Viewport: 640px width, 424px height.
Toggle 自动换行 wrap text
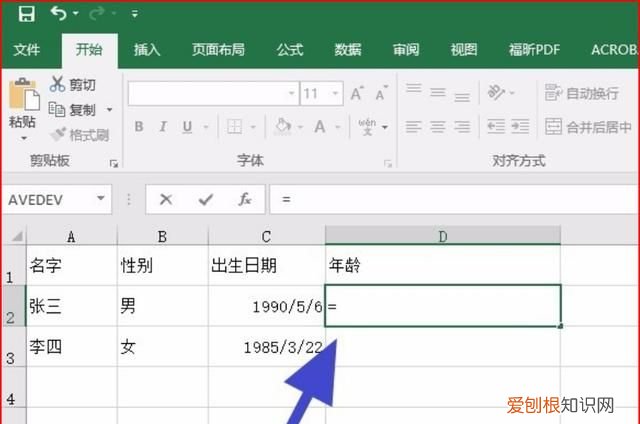[x=582, y=93]
